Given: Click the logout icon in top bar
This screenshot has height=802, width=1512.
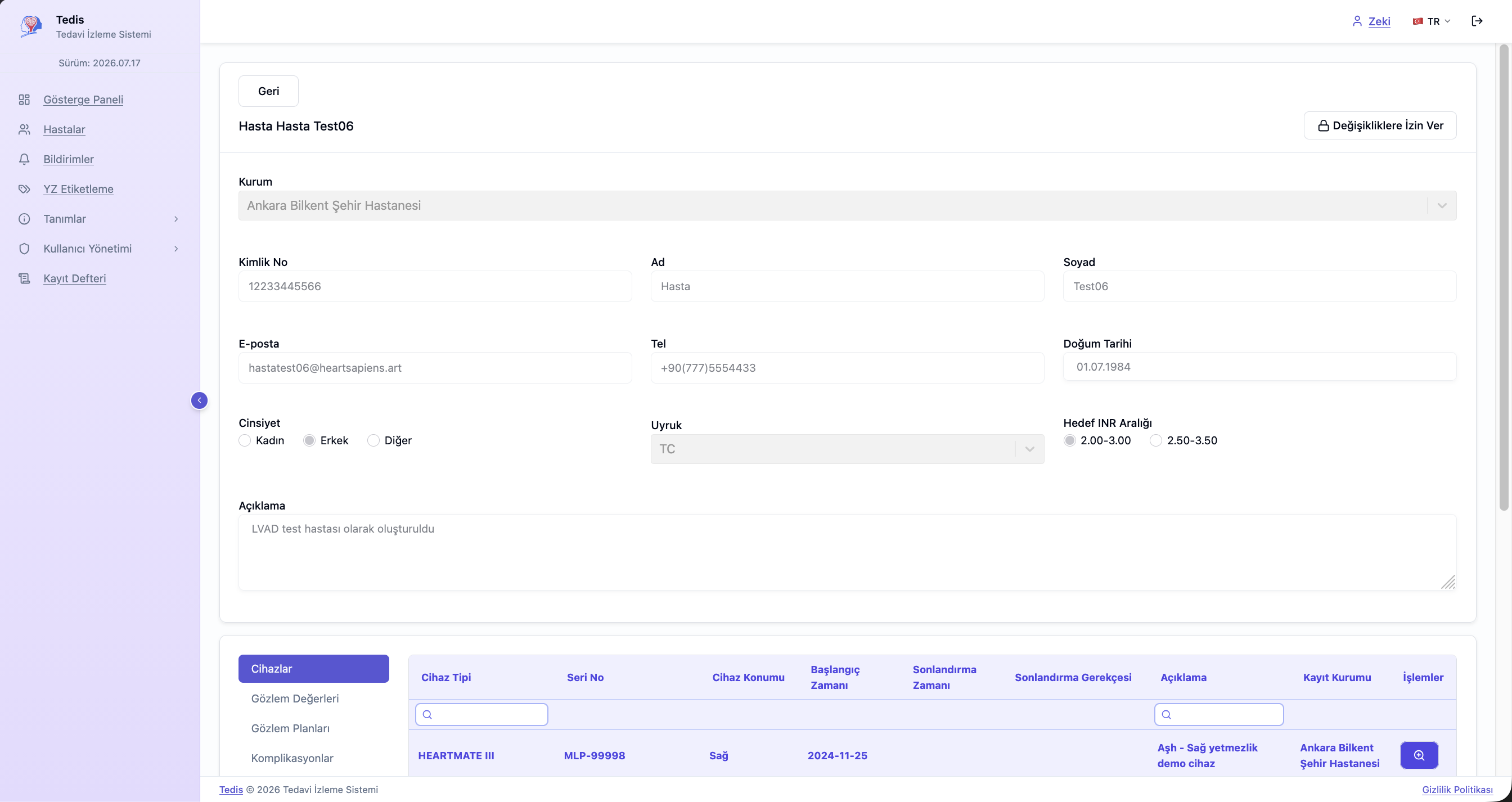Looking at the screenshot, I should 1477,21.
